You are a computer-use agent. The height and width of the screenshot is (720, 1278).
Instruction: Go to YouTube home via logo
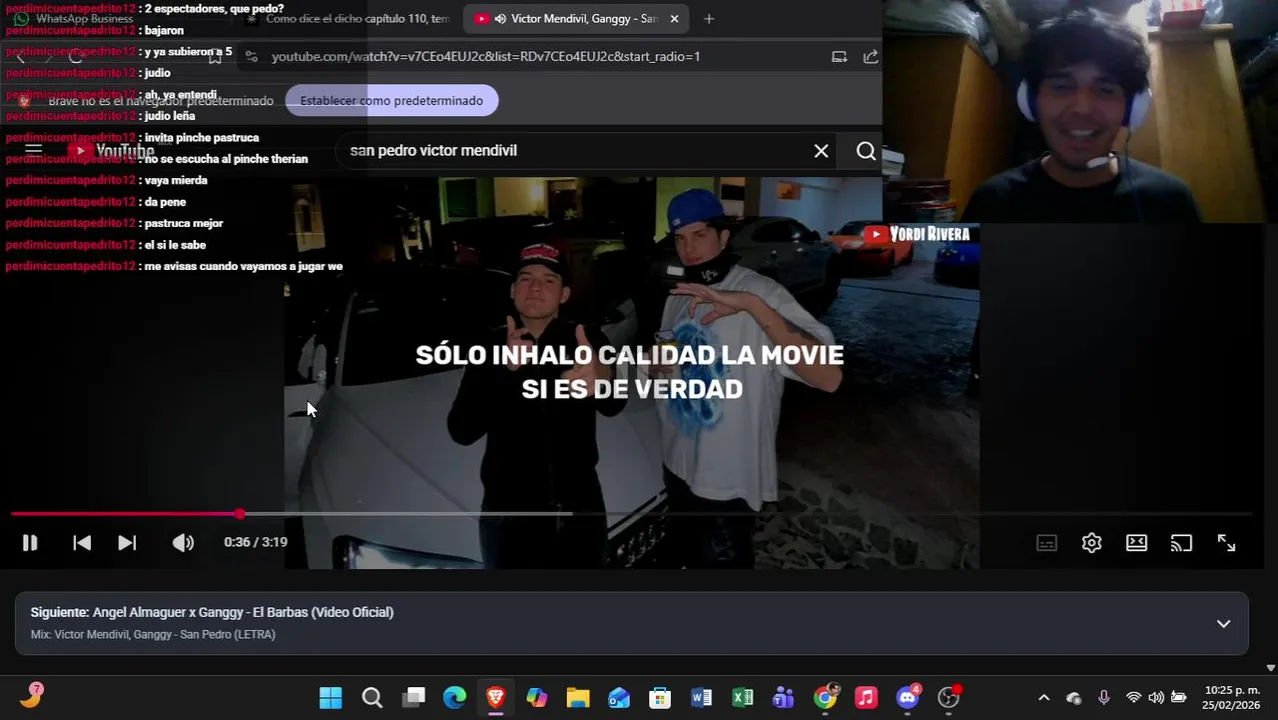tap(110, 151)
